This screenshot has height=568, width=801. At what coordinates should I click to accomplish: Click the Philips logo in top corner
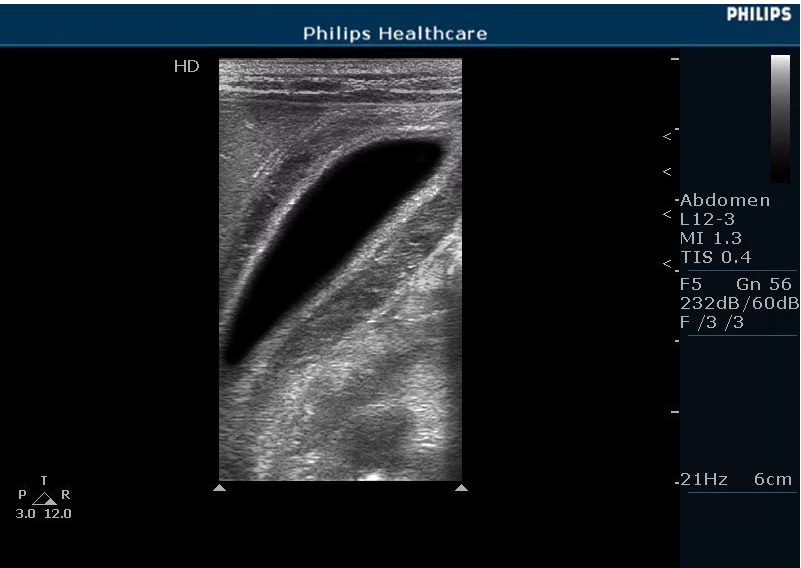point(758,14)
